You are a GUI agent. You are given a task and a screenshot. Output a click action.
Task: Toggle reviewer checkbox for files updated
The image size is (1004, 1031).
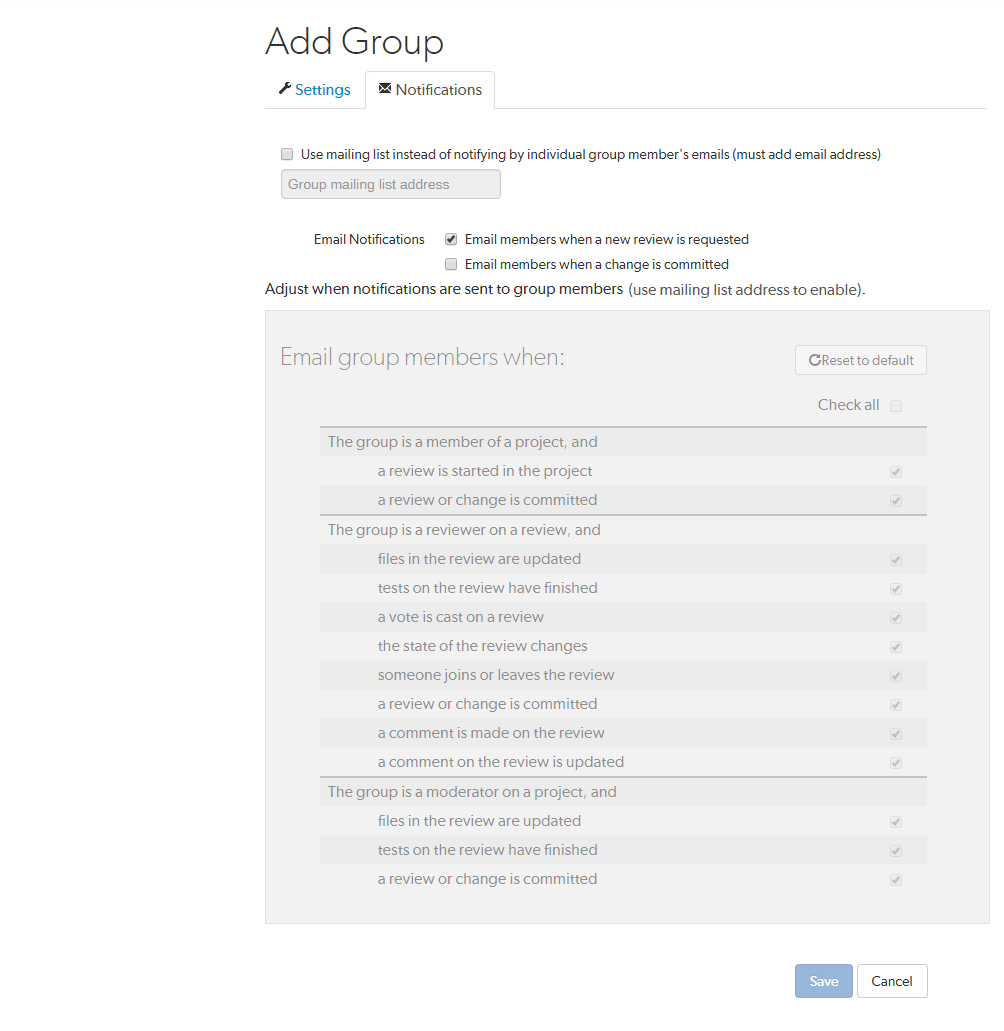click(895, 559)
